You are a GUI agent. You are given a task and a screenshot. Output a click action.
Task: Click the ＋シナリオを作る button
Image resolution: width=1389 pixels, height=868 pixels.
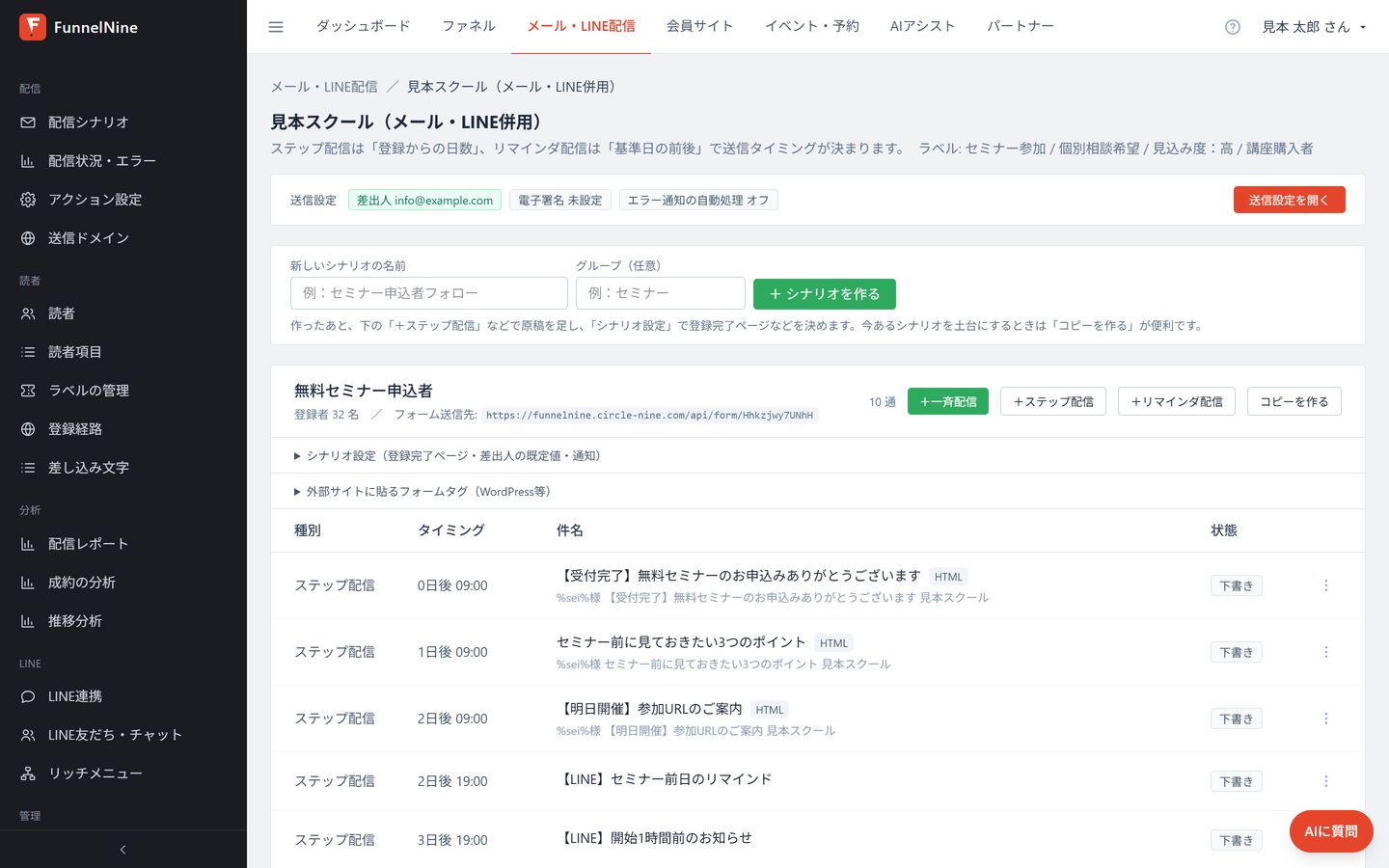pos(825,294)
